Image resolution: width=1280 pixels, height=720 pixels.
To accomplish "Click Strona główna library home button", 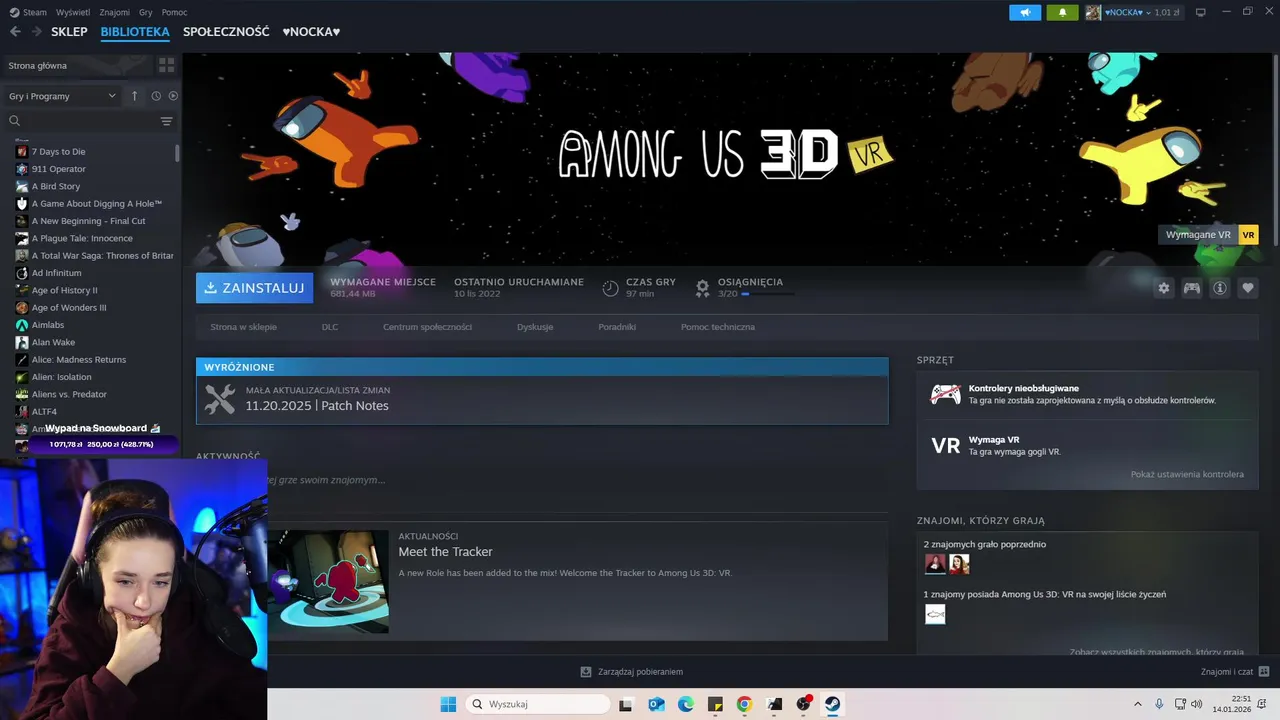I will coord(78,65).
